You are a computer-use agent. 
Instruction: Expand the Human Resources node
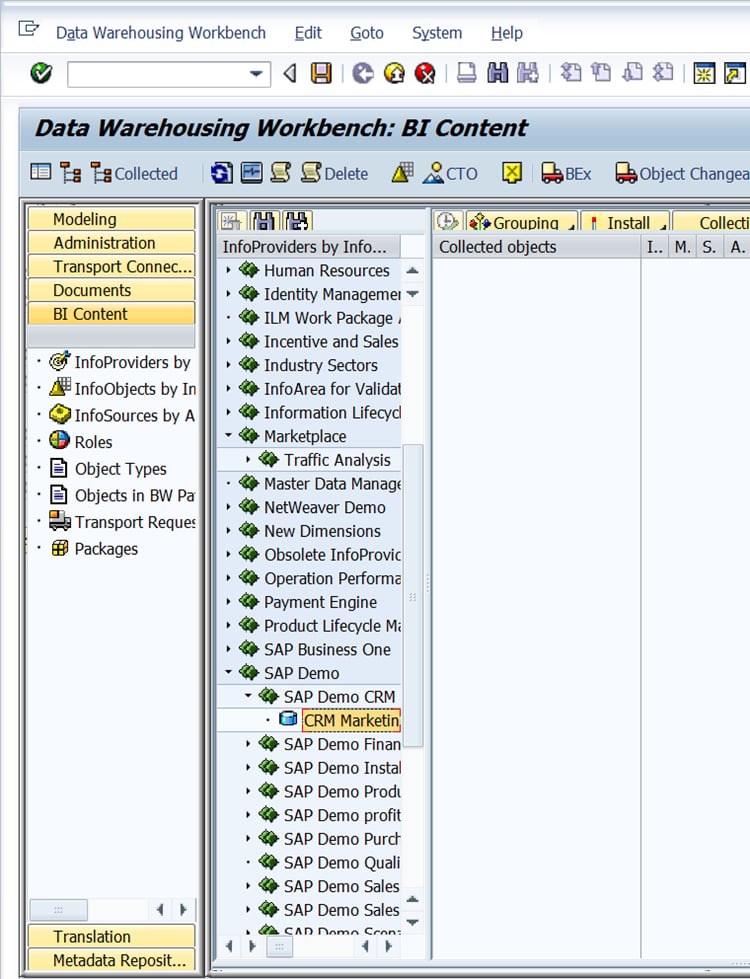(229, 270)
